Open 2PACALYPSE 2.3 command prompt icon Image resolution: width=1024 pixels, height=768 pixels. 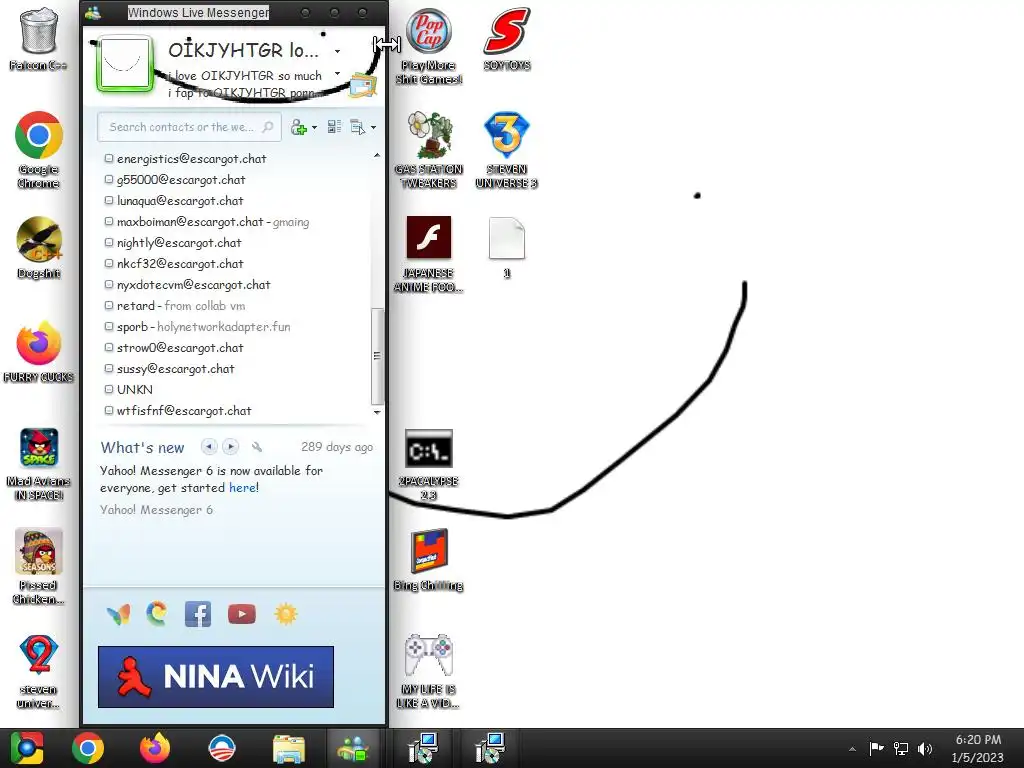428,464
